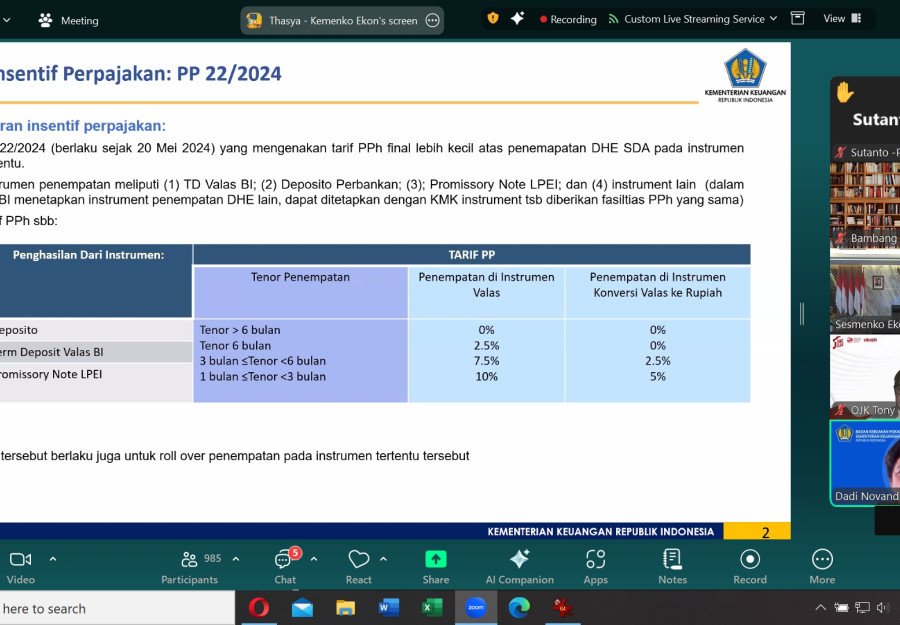Open File Explorer from the taskbar
The height and width of the screenshot is (625, 900).
345,607
